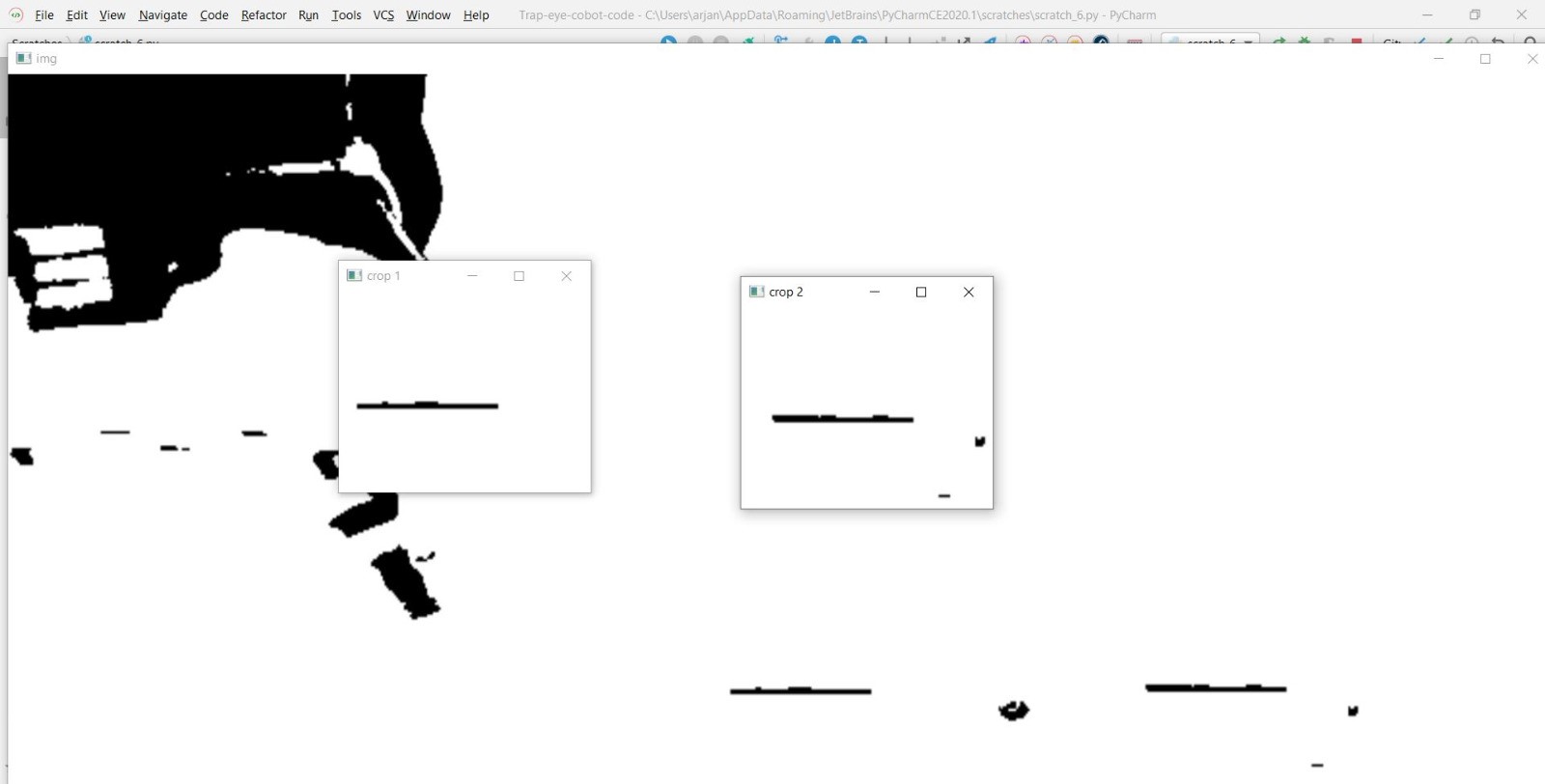Open the Tools menu

click(x=346, y=15)
